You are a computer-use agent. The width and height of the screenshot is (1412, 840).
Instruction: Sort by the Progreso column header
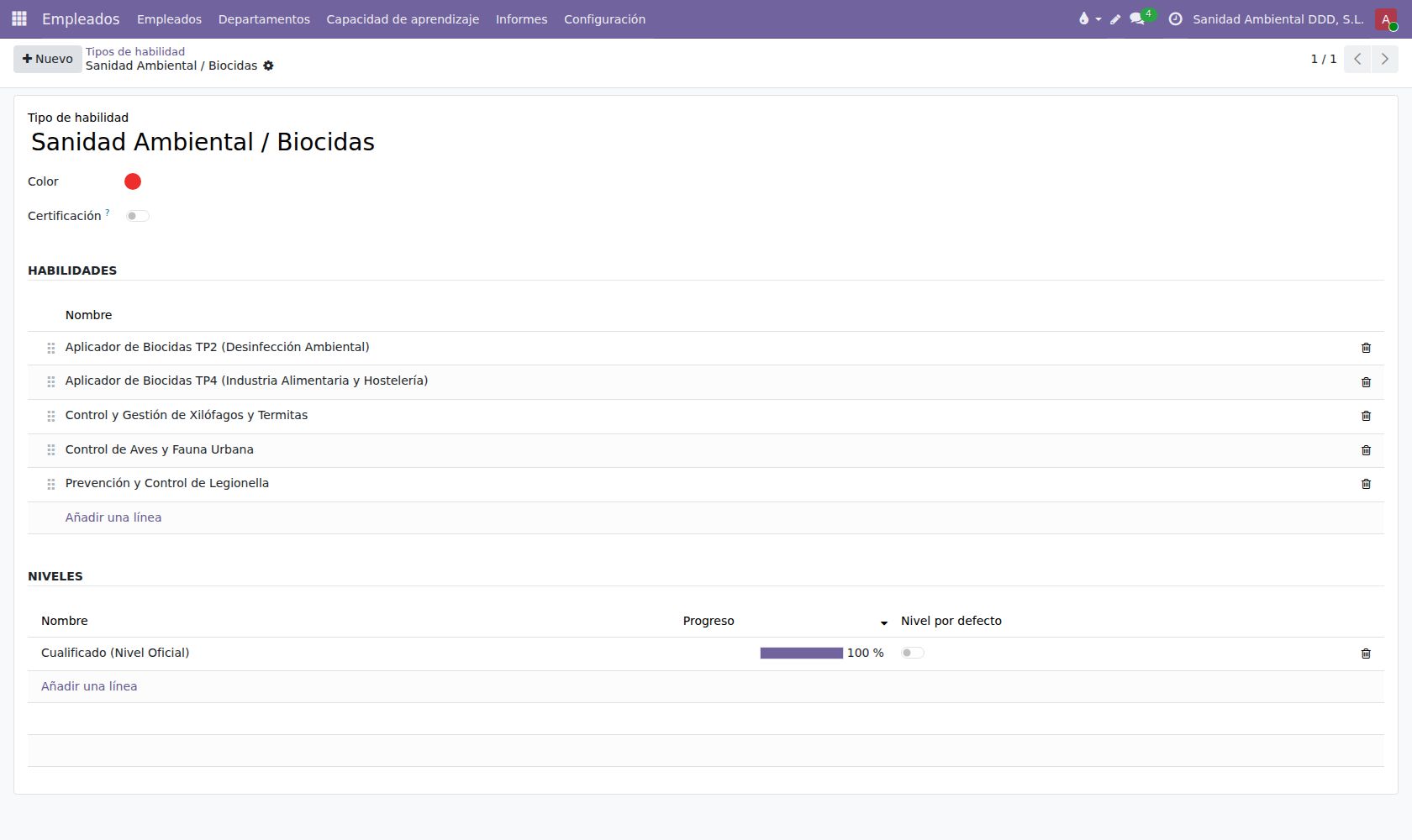[x=709, y=621]
